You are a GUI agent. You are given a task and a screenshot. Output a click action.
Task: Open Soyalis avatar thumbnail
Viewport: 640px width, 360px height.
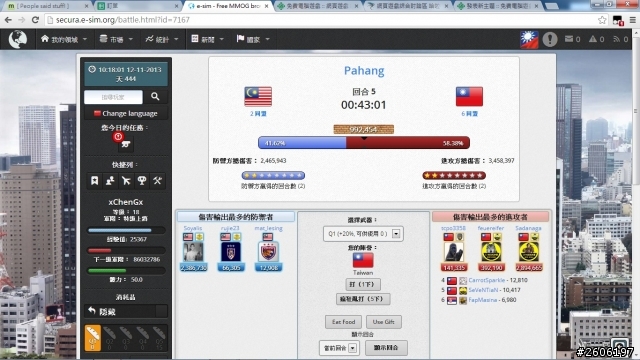point(193,252)
